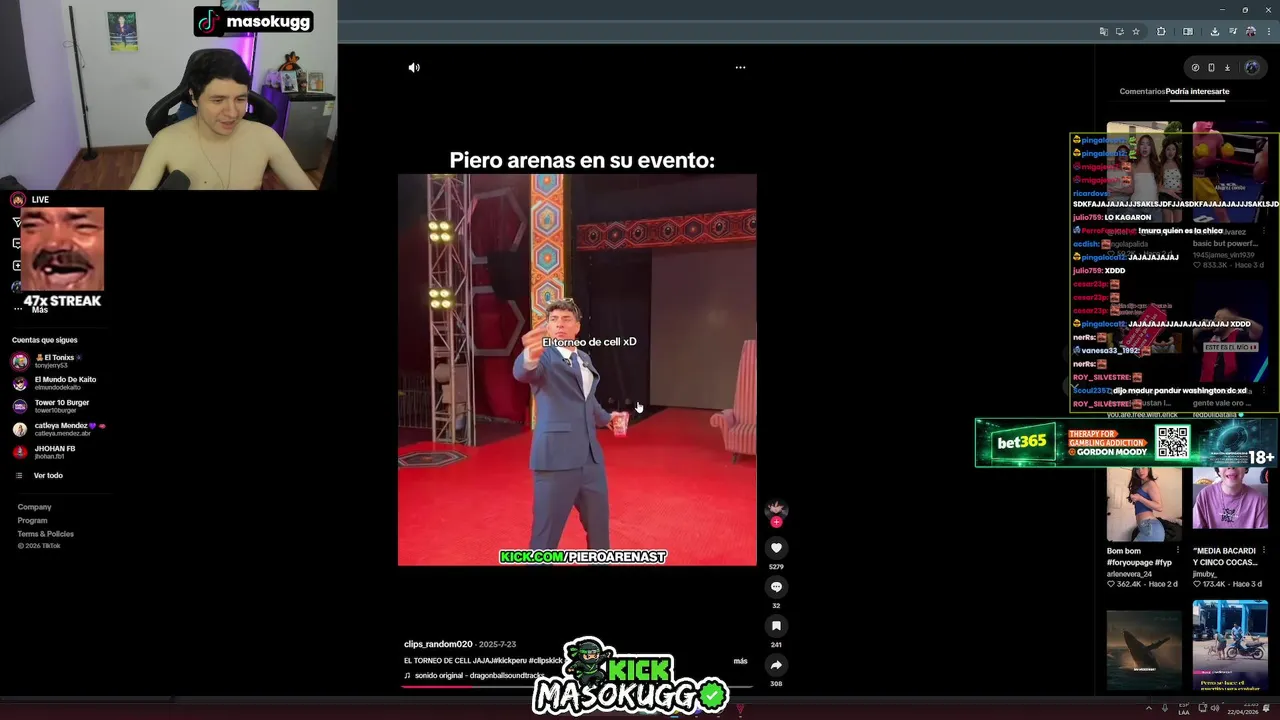Toggle the browser side panel icon
The width and height of the screenshot is (1280, 720).
point(1188,31)
